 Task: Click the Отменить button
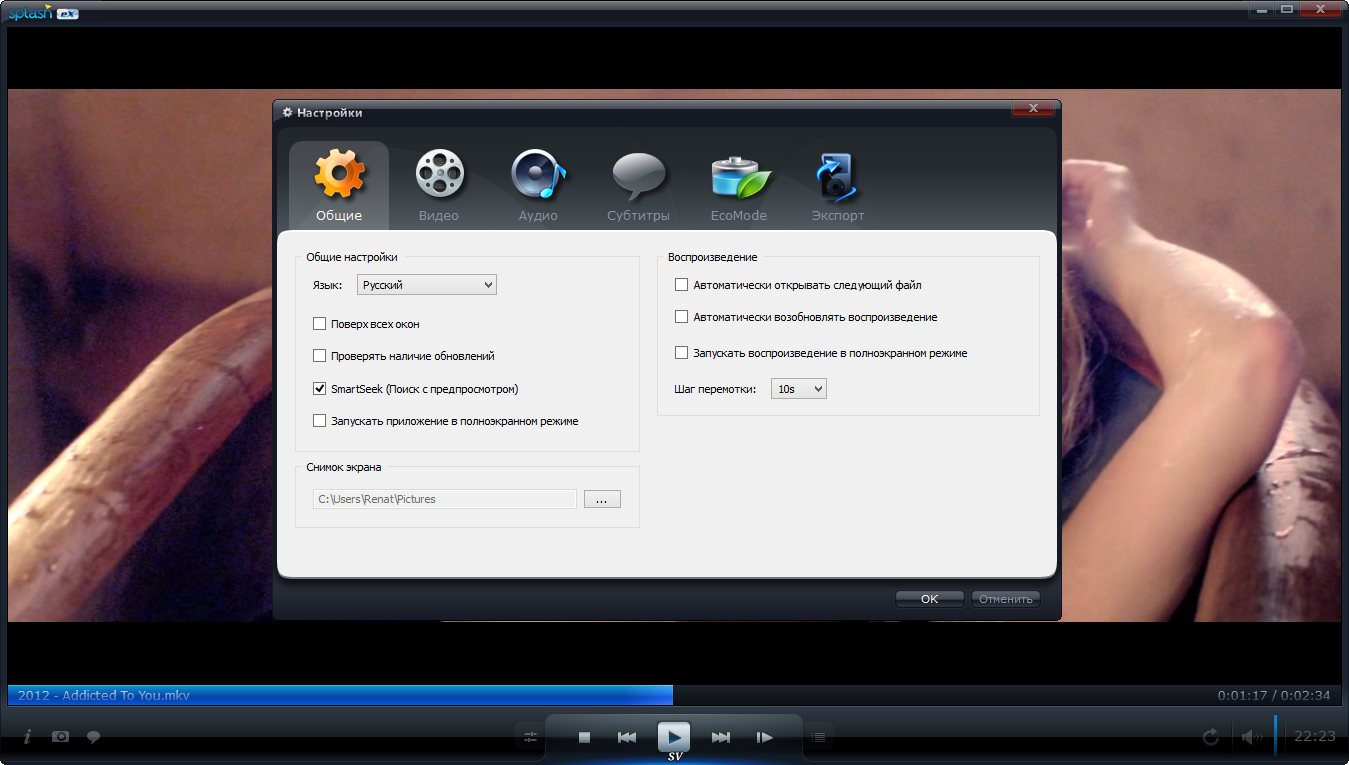click(x=1005, y=599)
